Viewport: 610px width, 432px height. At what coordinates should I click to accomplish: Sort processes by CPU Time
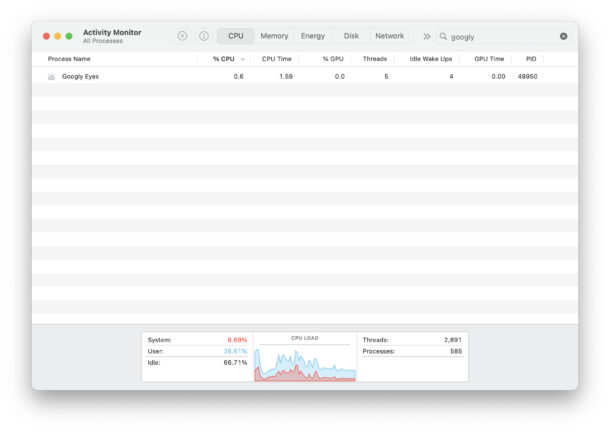pos(276,59)
